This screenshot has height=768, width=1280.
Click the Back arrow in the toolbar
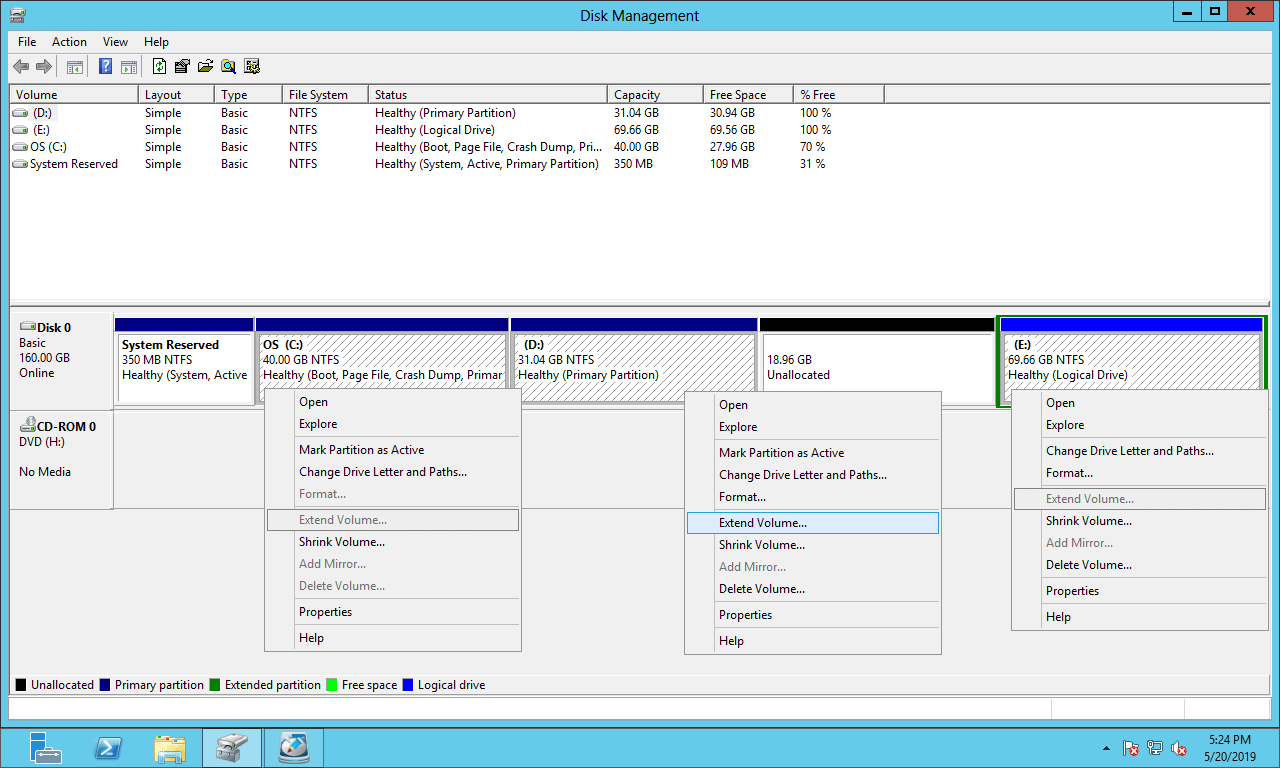[21, 67]
